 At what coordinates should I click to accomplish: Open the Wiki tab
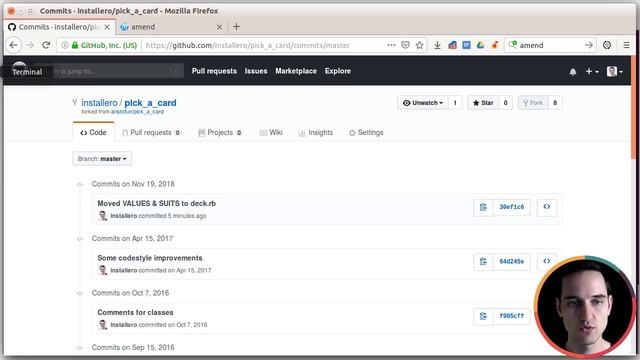[x=271, y=133]
